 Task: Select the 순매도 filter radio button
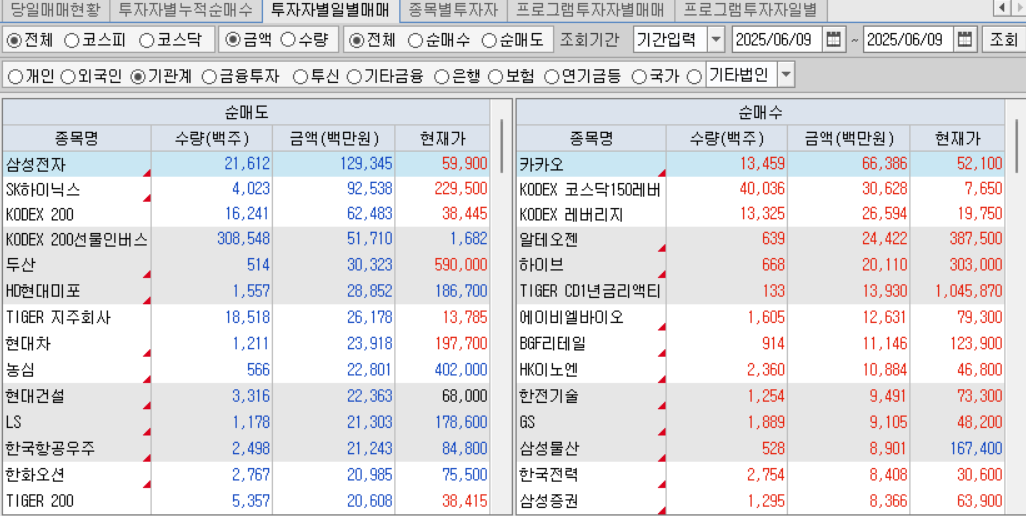[489, 41]
